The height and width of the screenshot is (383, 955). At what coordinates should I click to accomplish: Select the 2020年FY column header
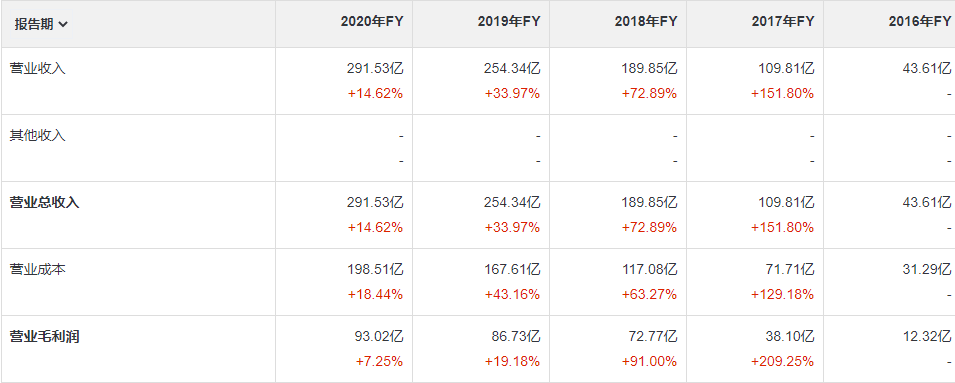point(372,21)
